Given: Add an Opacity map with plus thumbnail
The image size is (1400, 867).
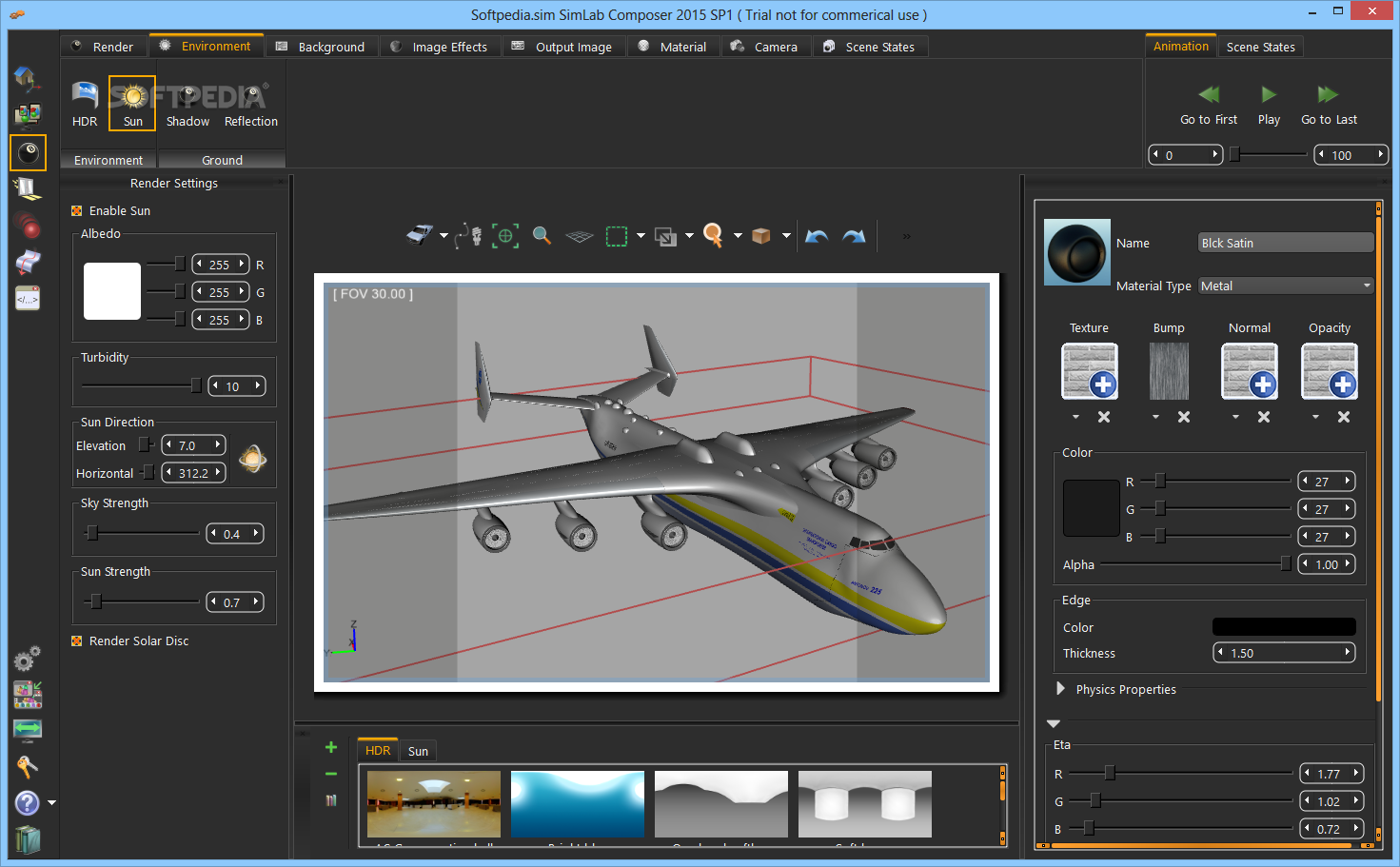Looking at the screenshot, I should pos(1329,371).
